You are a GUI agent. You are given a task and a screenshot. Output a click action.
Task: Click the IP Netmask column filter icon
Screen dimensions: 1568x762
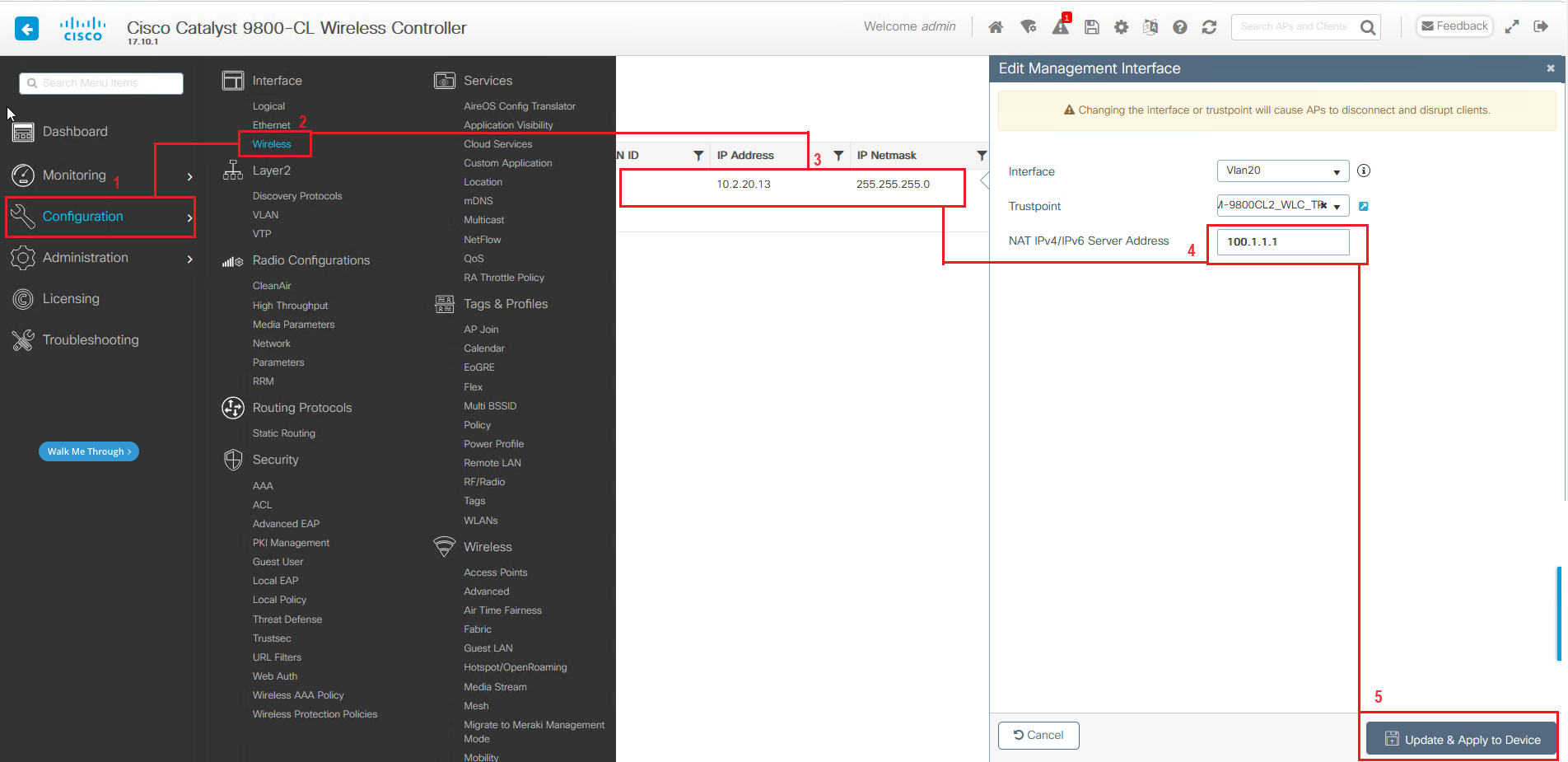(x=982, y=156)
